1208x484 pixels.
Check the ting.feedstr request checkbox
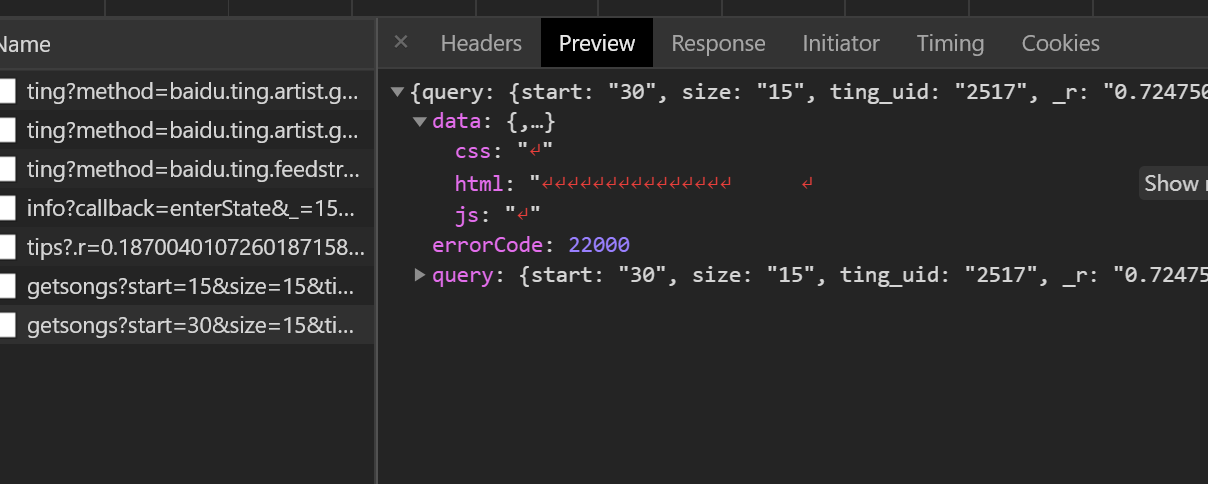(x=6, y=169)
